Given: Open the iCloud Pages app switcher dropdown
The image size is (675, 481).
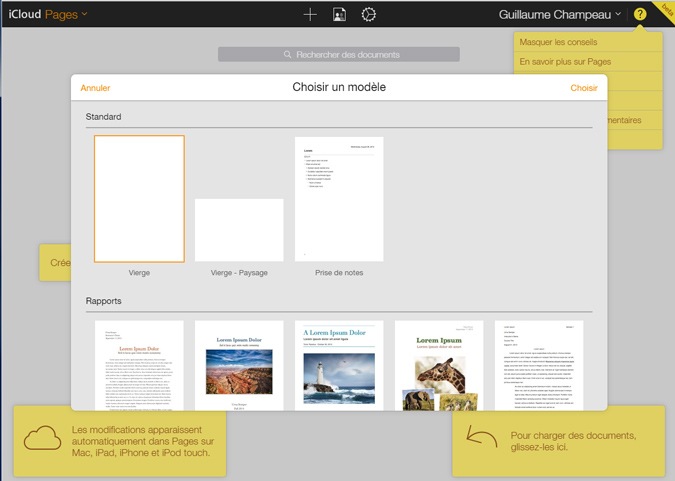Looking at the screenshot, I should click(x=48, y=14).
